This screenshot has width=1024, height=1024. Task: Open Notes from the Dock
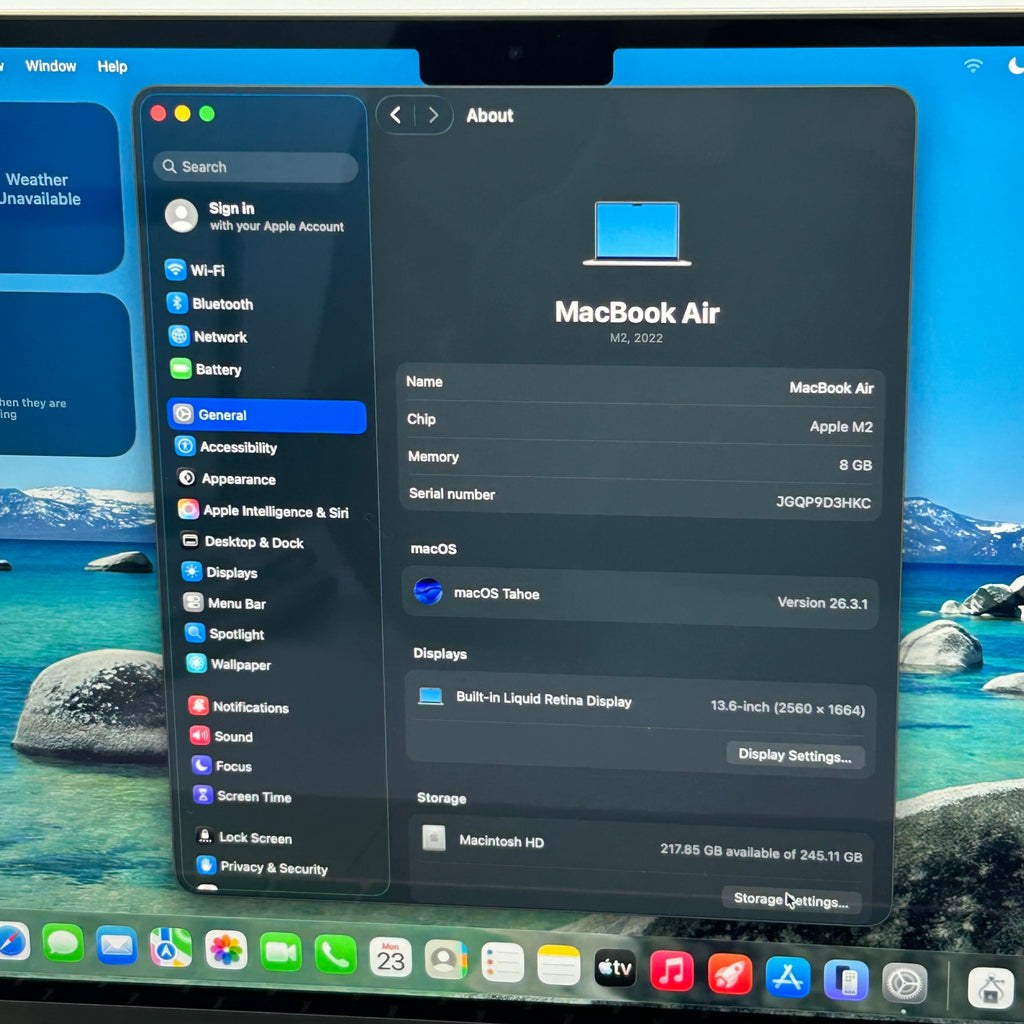(558, 965)
